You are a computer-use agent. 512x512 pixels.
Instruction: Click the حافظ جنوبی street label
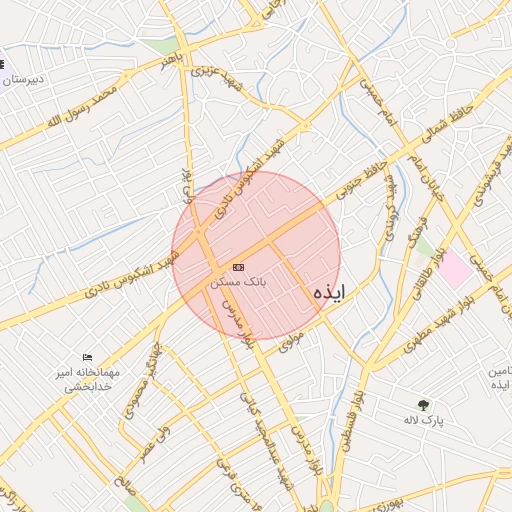click(x=362, y=180)
